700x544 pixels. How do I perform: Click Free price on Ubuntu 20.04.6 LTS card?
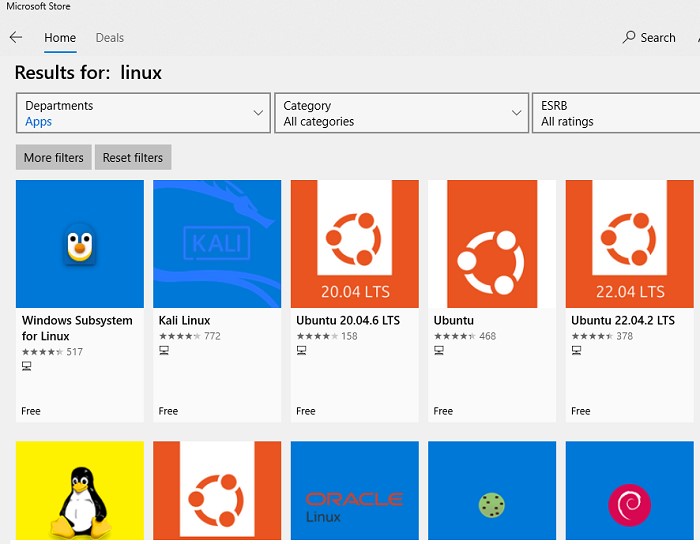pyautogui.click(x=306, y=411)
